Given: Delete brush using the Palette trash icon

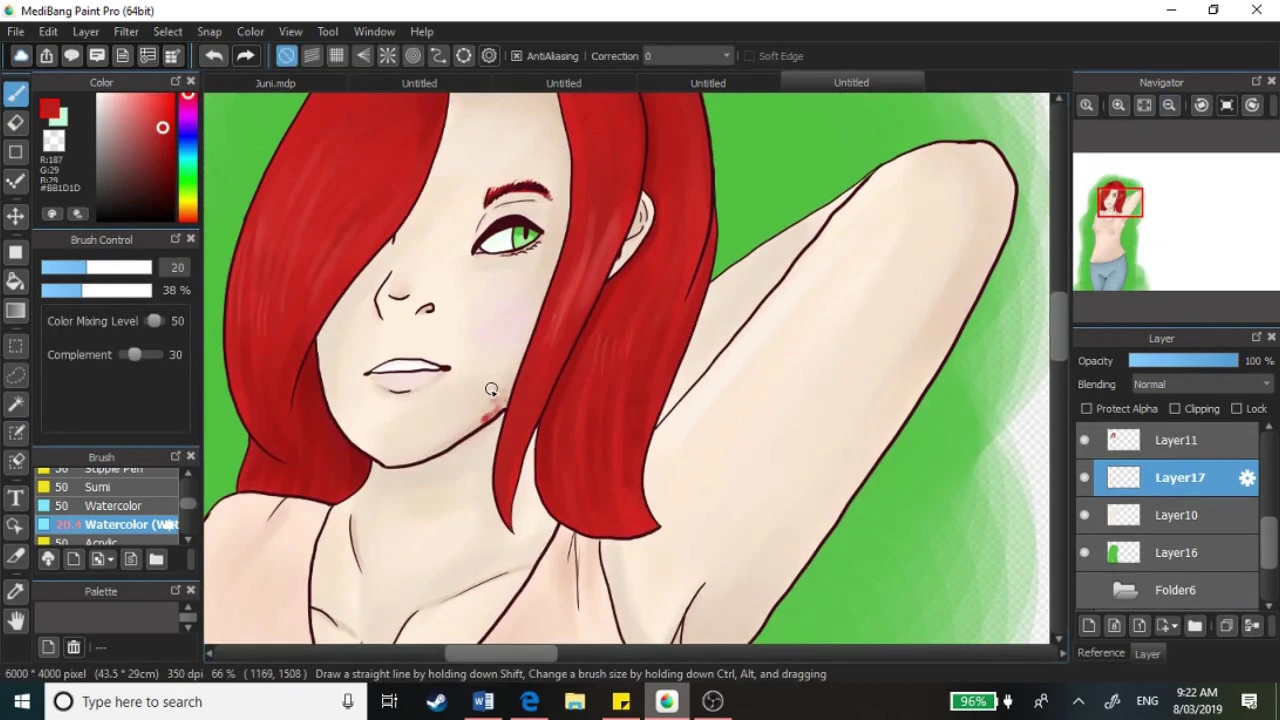Looking at the screenshot, I should pos(73,647).
